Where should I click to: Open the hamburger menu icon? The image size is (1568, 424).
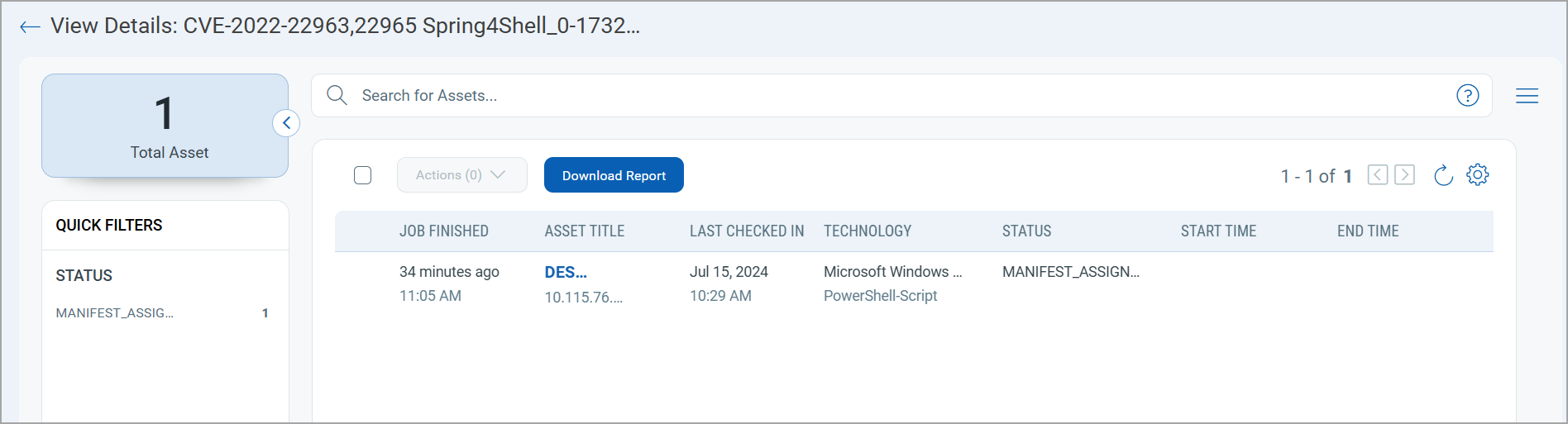click(1527, 96)
